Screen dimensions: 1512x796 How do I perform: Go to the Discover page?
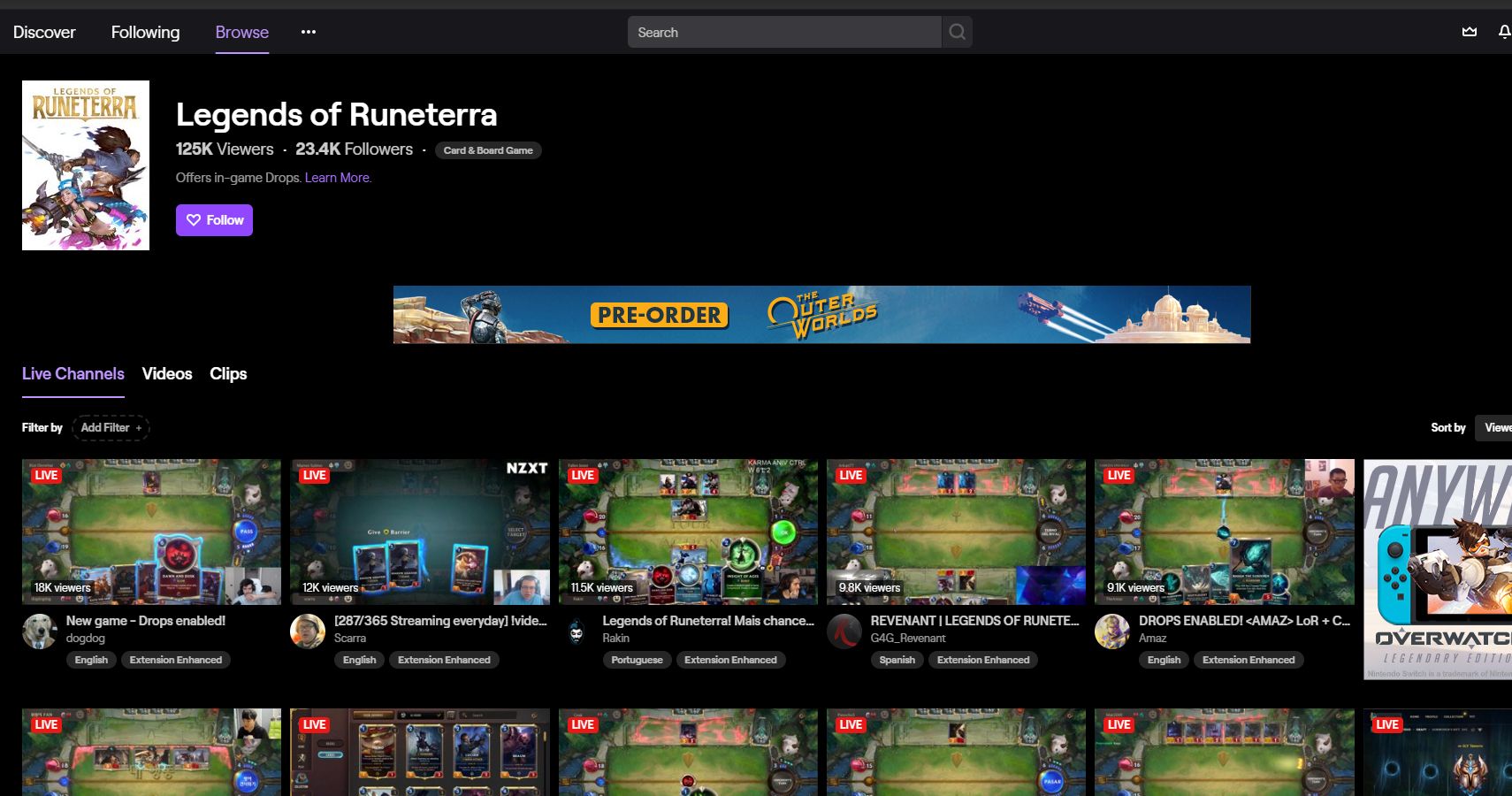44,32
